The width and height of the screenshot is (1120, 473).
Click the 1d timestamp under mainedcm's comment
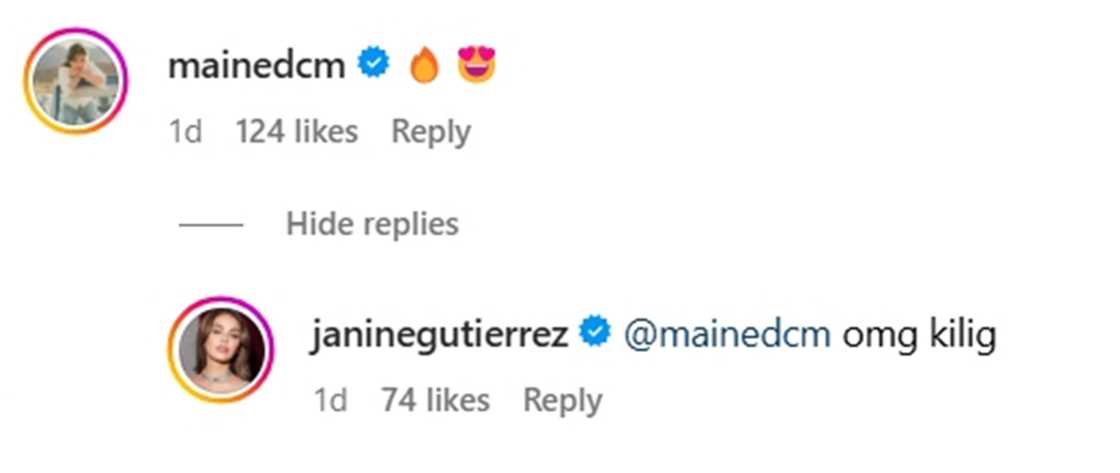click(x=185, y=131)
